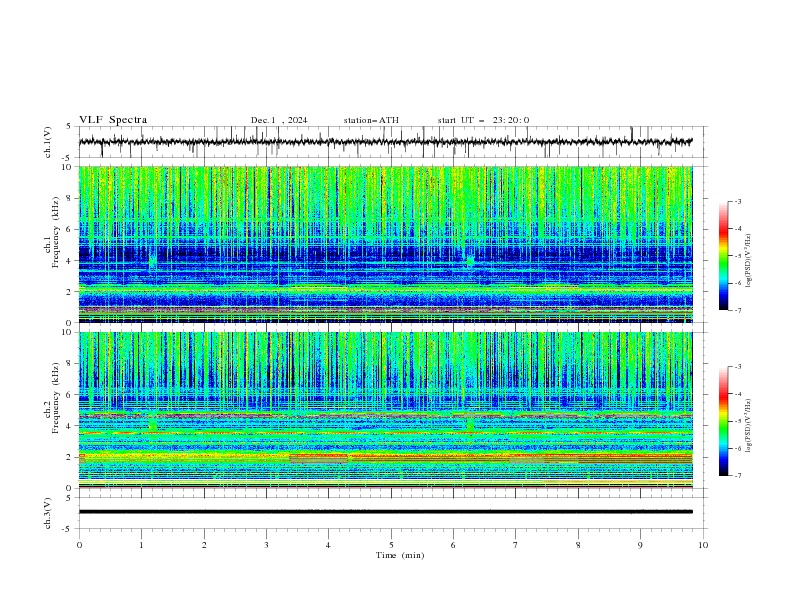Click time axis tick label 1
The height and width of the screenshot is (612, 792).
coord(141,545)
